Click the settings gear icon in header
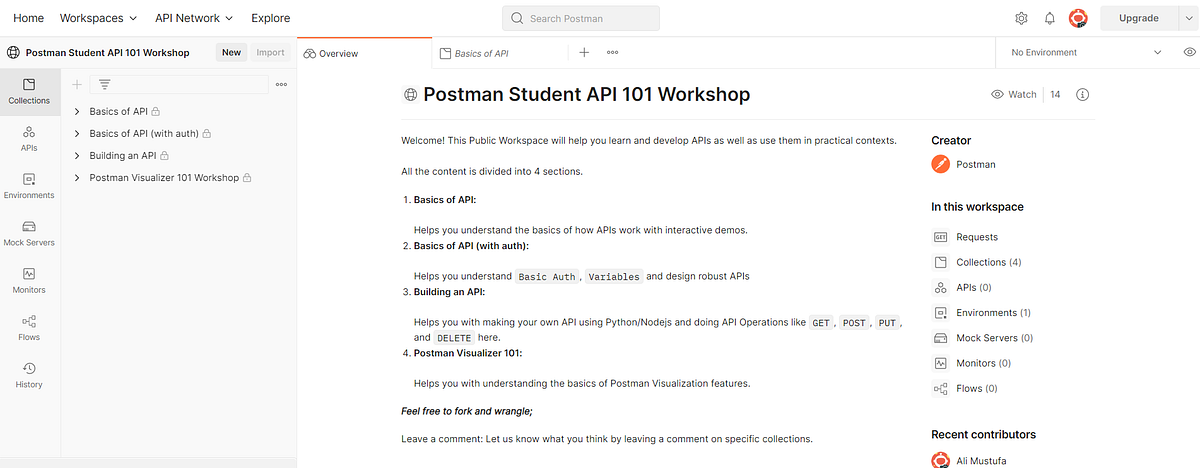 pyautogui.click(x=1021, y=18)
